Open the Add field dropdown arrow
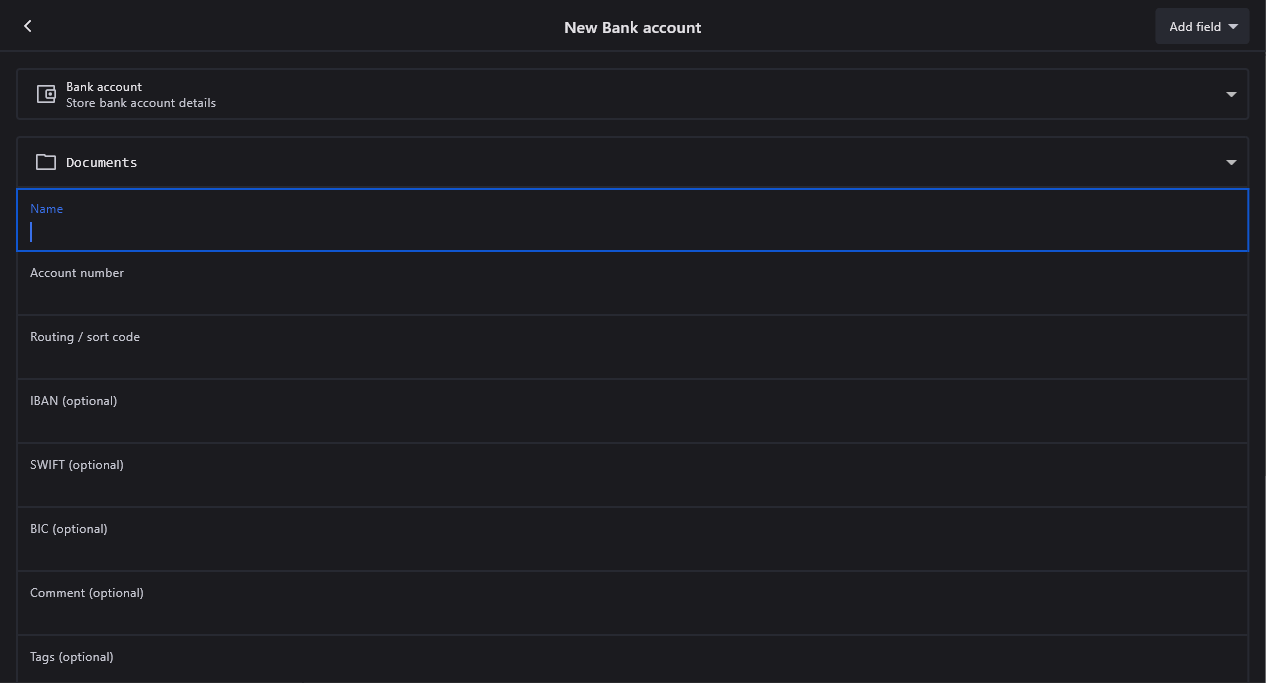 [1233, 27]
